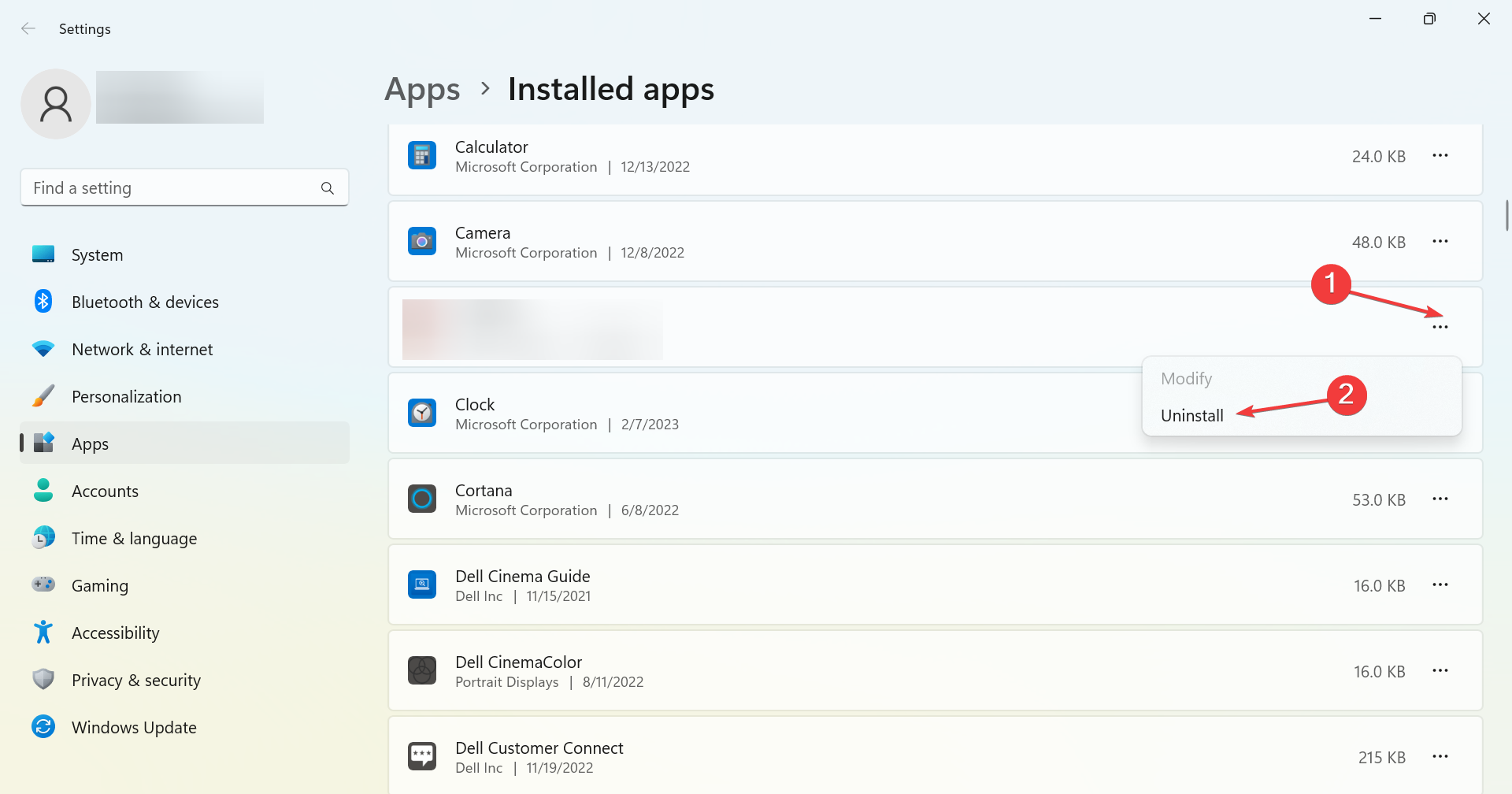Click the Dell CinemaColor app icon
The width and height of the screenshot is (1512, 794).
click(x=422, y=670)
